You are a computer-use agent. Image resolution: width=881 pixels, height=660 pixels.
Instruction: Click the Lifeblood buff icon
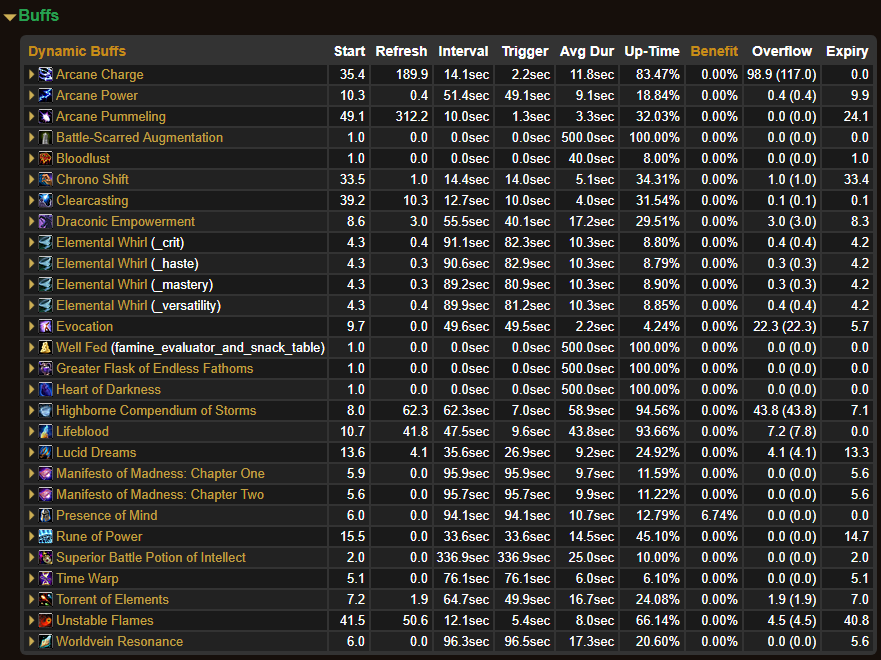click(46, 432)
